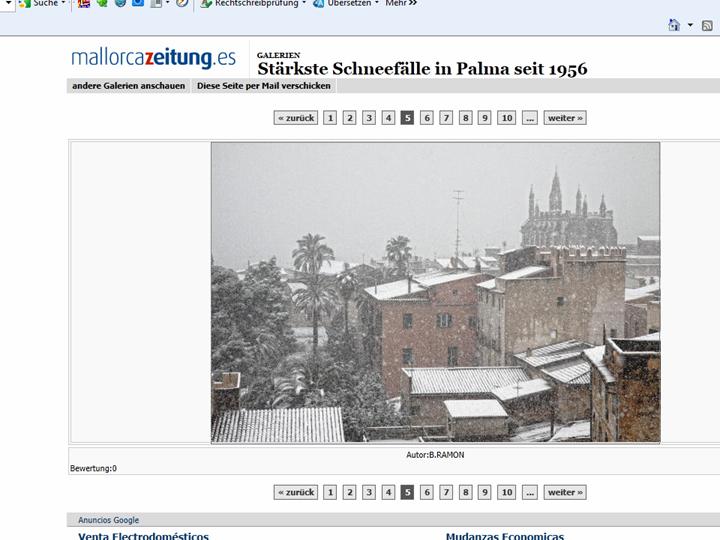
Task: Go to gallery page 10 at bottom
Action: [x=506, y=492]
